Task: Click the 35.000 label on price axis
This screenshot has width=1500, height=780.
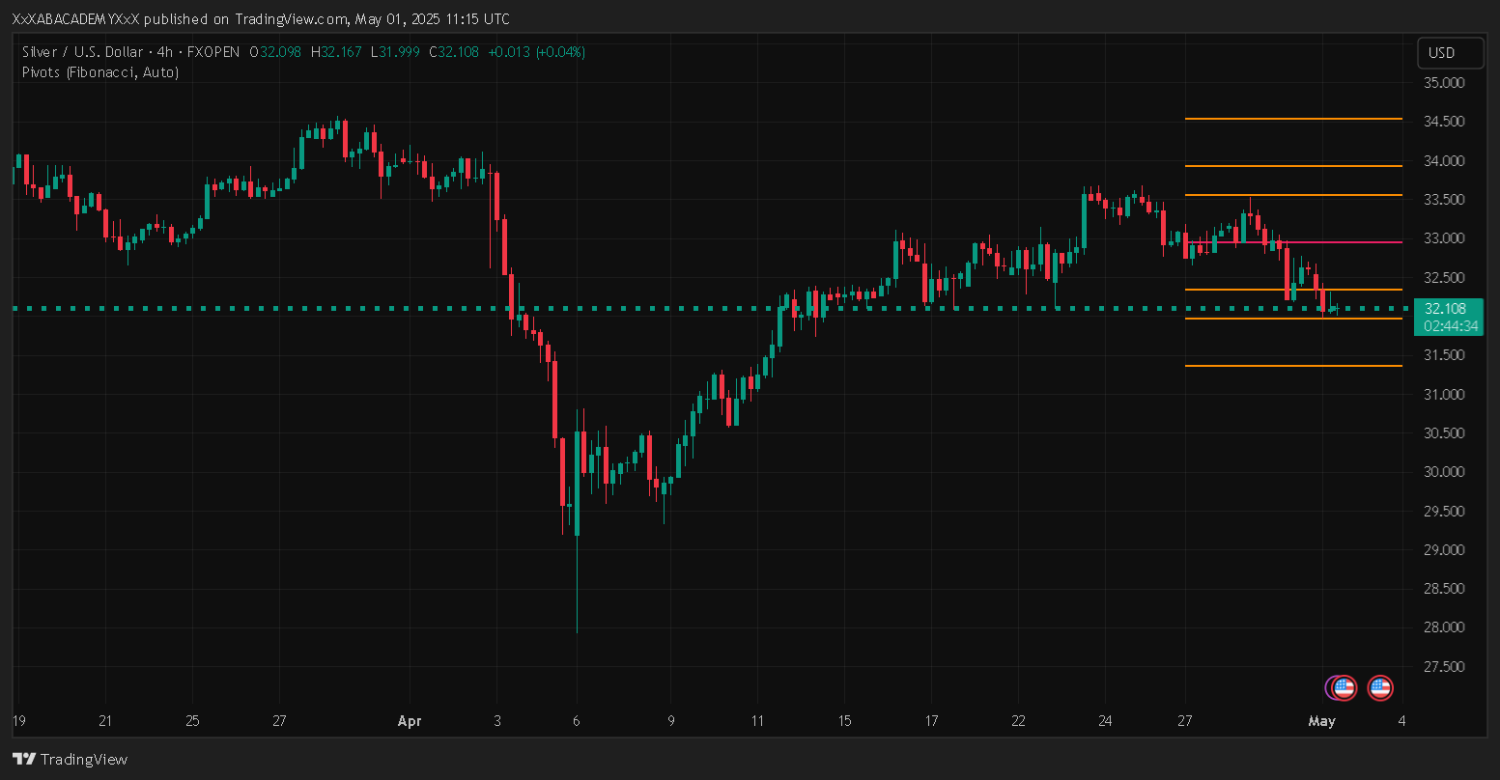Action: pos(1442,82)
